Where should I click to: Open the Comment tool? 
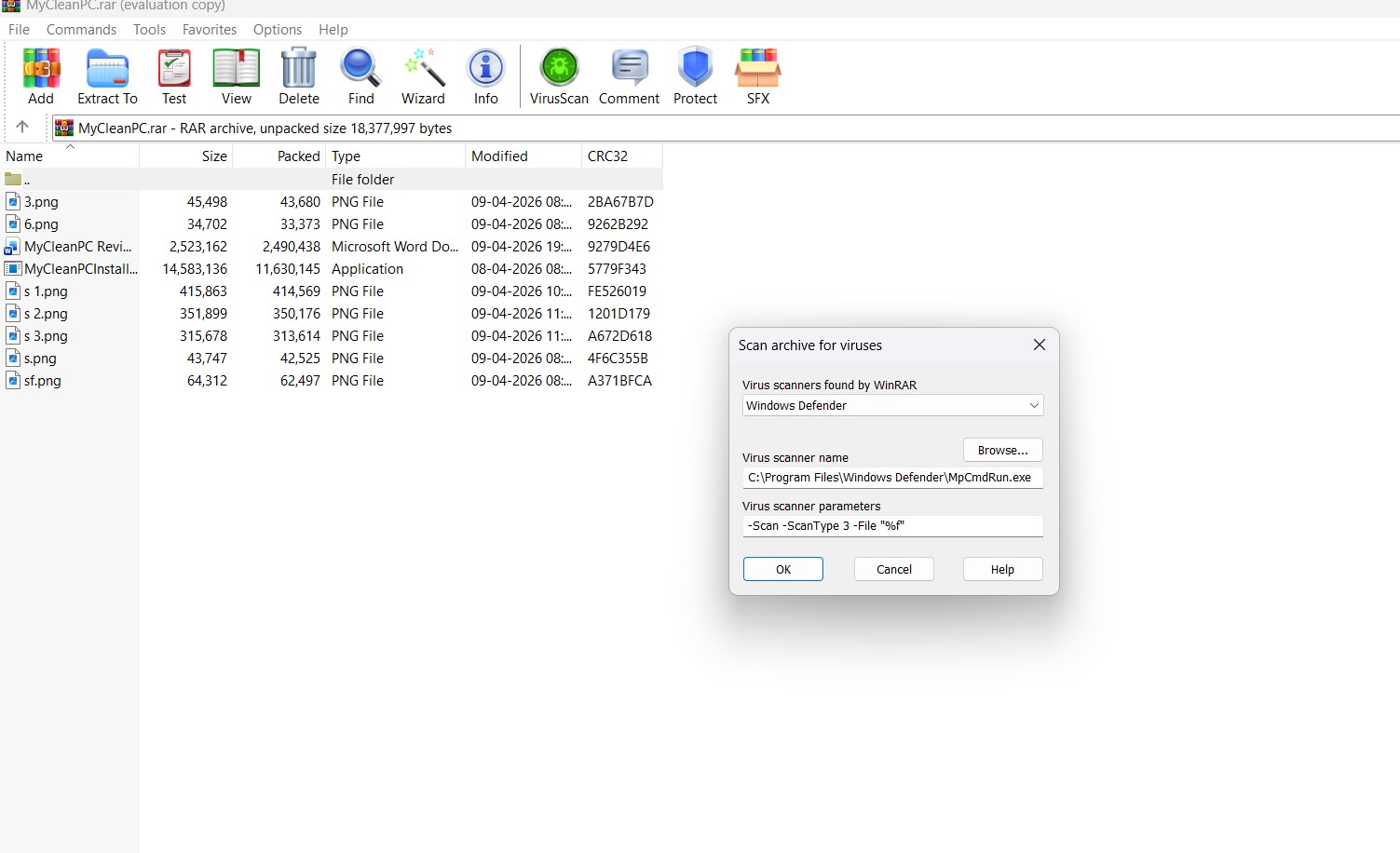pos(629,76)
